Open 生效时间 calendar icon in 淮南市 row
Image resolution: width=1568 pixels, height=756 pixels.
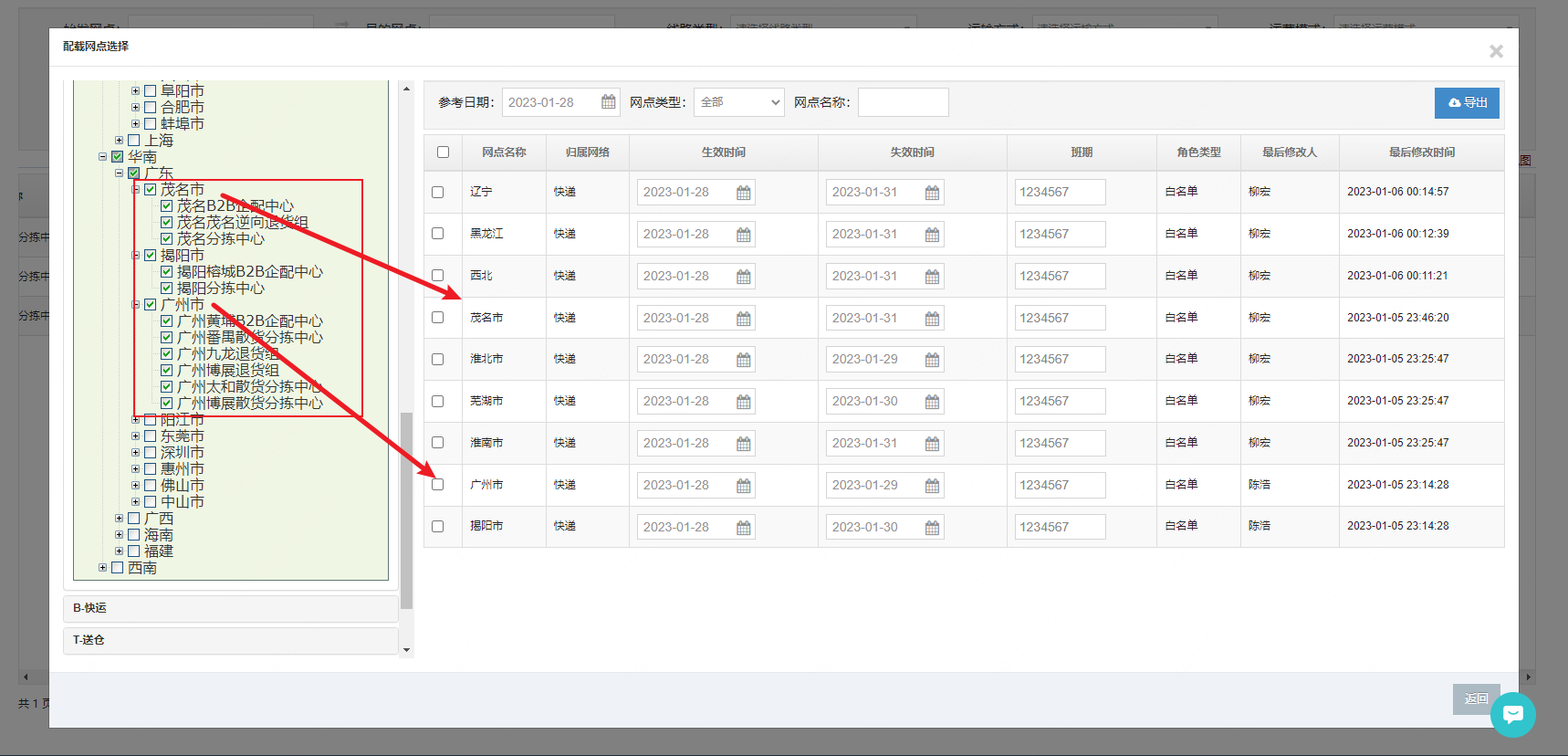(744, 444)
